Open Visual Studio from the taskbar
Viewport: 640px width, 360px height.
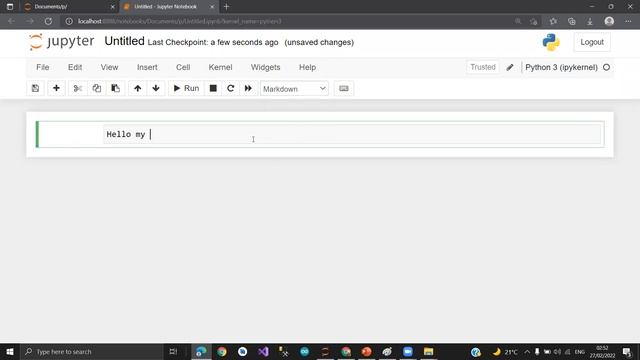click(263, 351)
